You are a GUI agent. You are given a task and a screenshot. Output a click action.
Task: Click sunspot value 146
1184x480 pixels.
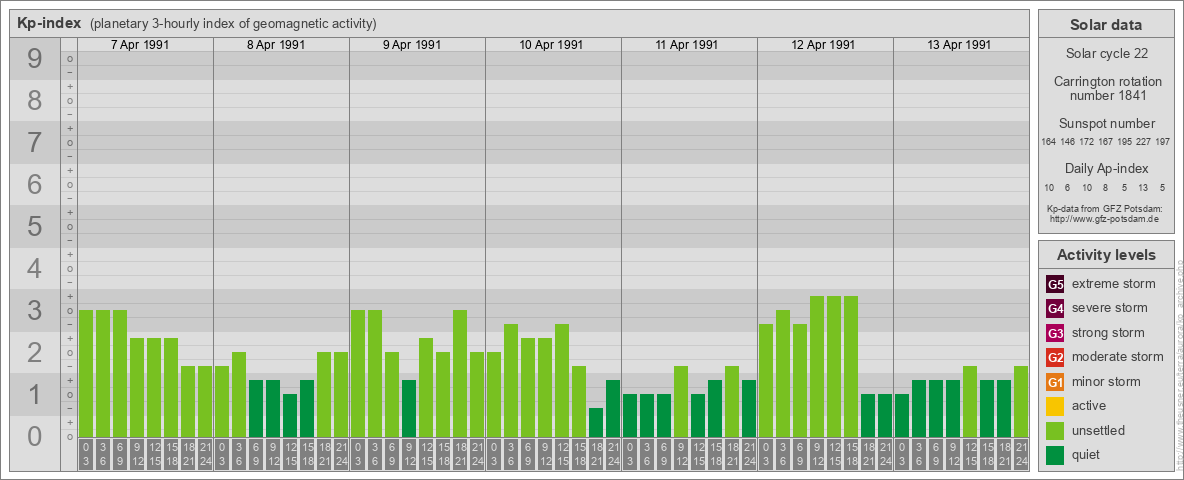pyautogui.click(x=1068, y=142)
